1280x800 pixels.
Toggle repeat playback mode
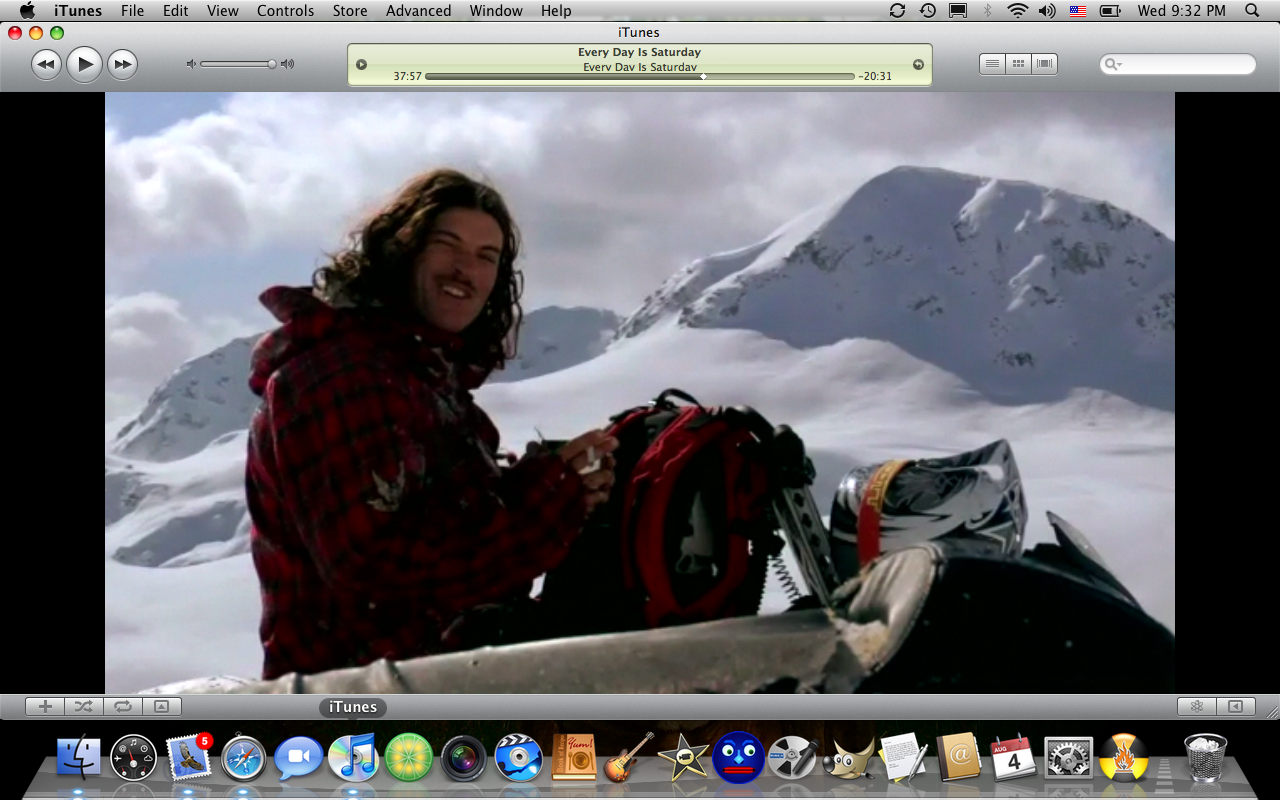pyautogui.click(x=122, y=706)
